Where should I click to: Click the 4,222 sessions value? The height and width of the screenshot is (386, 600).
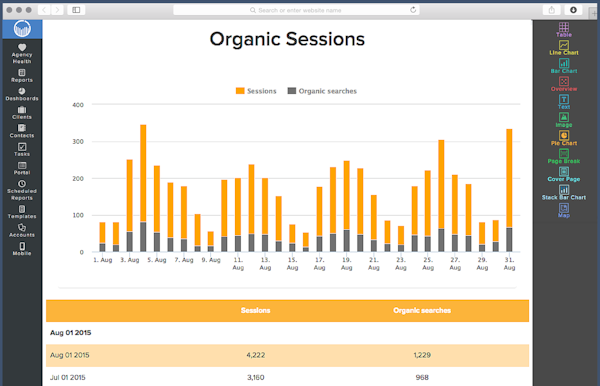pos(256,355)
